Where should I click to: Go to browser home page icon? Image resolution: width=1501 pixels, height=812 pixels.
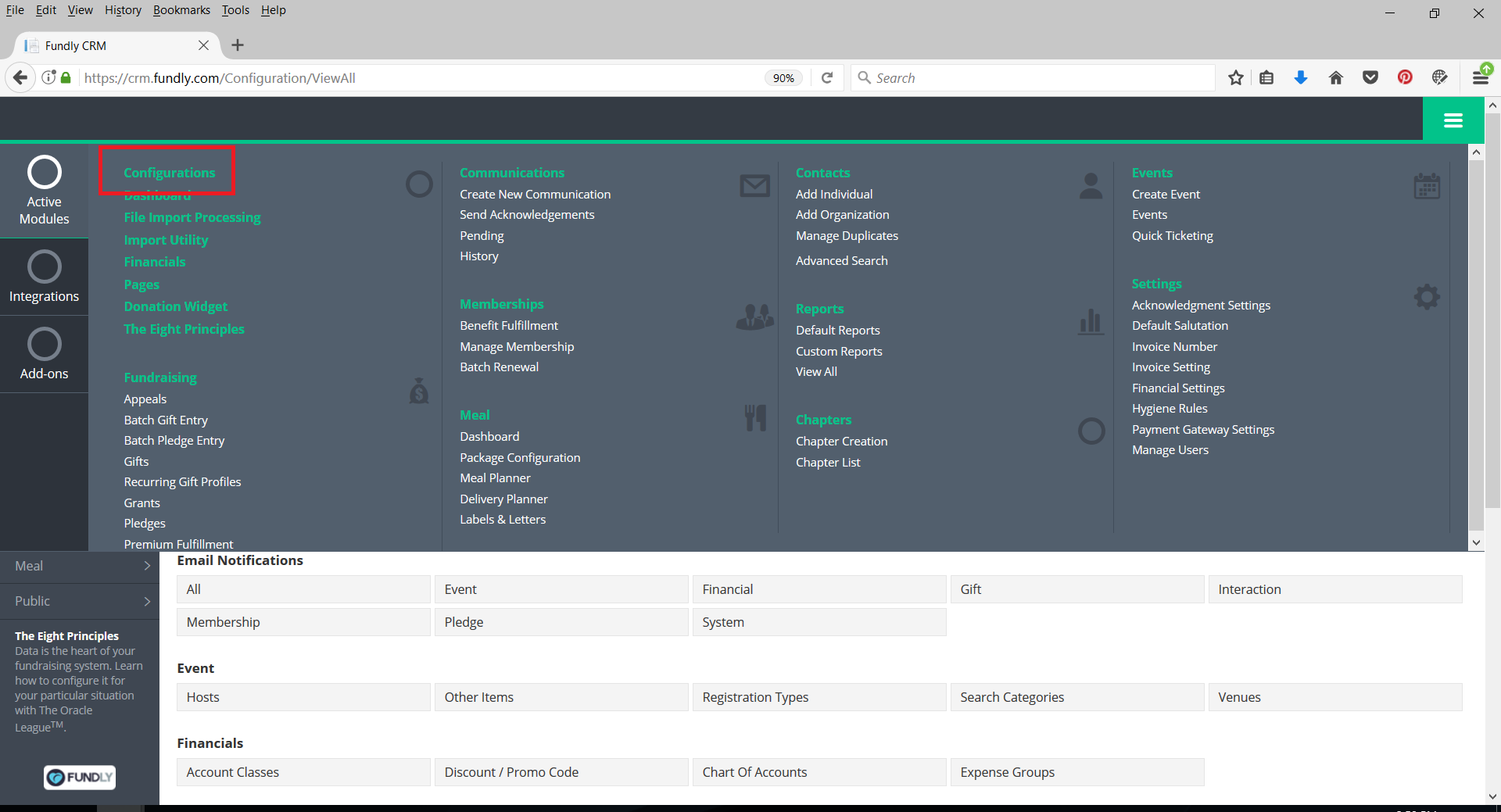(1335, 77)
